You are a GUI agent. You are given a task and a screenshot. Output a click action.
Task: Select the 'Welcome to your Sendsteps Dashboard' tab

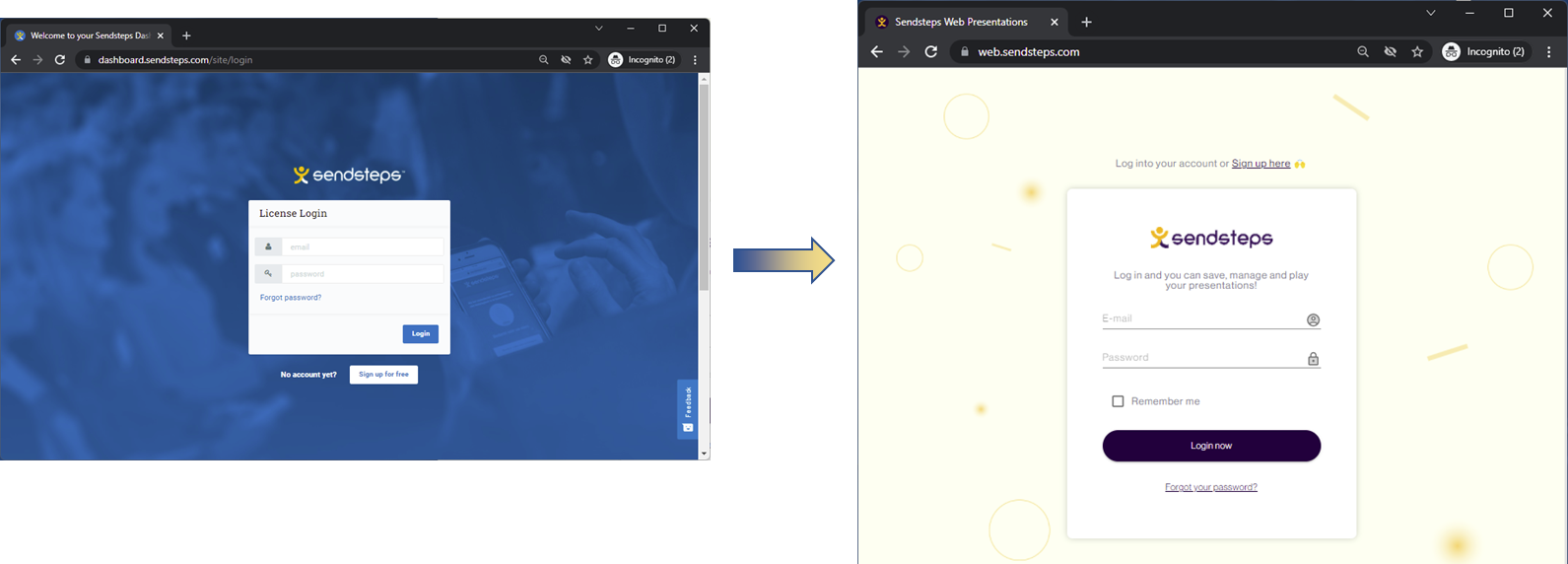[89, 35]
